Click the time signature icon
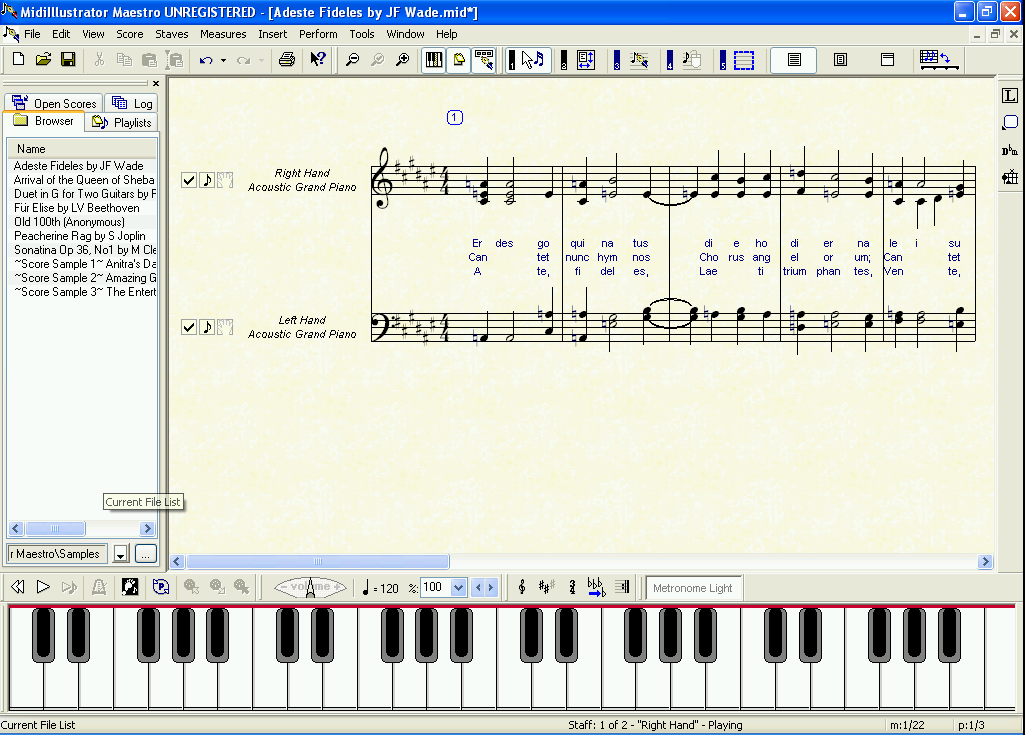Image resolution: width=1025 pixels, height=735 pixels. (572, 587)
